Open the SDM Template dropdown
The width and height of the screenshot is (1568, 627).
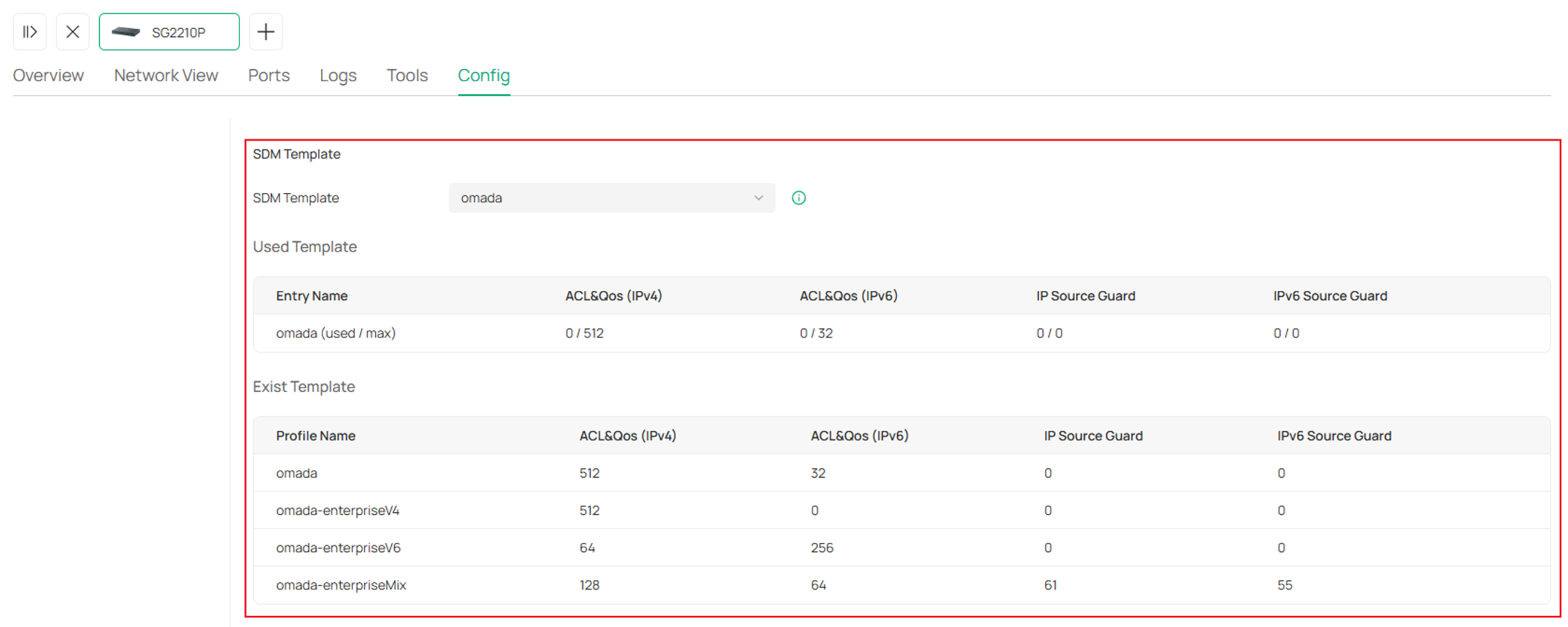(x=612, y=198)
